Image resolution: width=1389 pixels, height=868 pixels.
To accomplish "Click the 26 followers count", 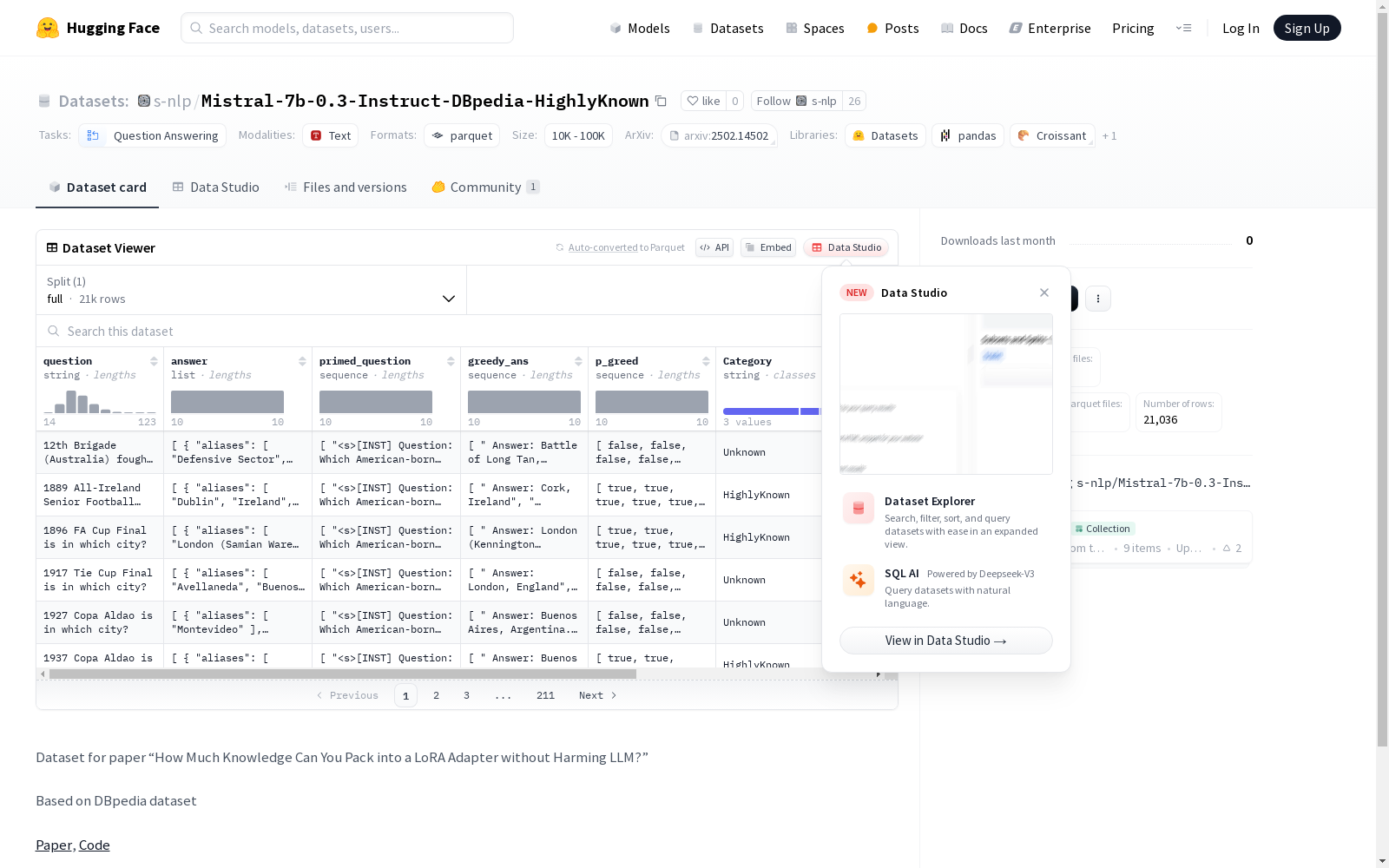I will tap(854, 101).
